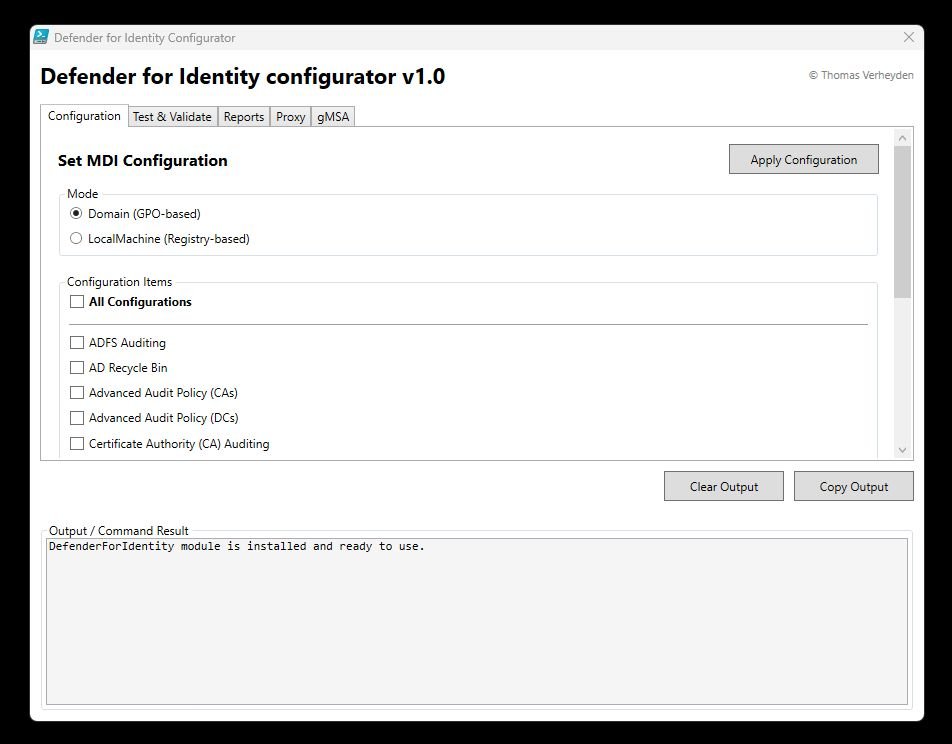
Task: Enable Advanced Audit Policy (DCs)
Action: coord(77,417)
